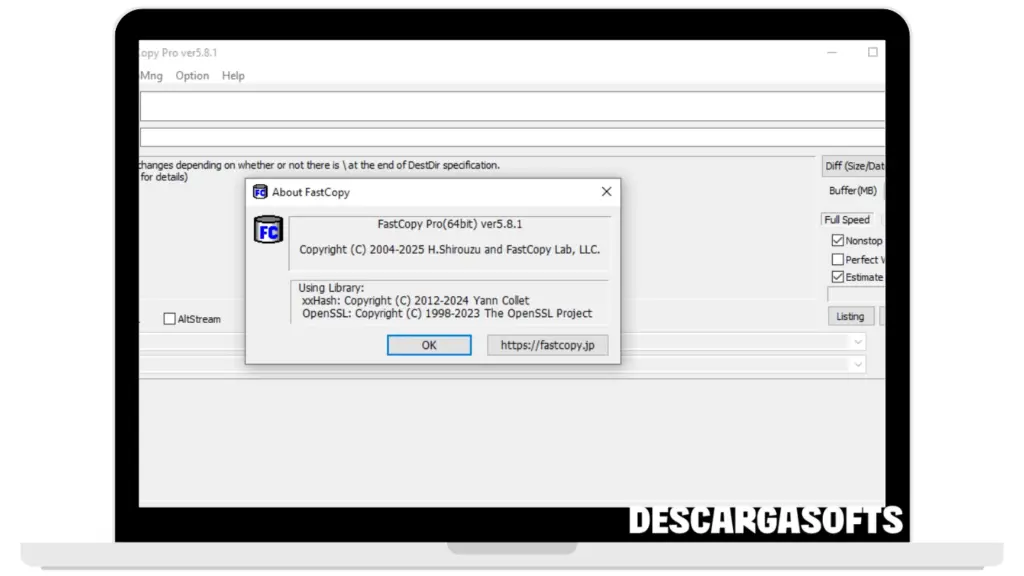Minimize the FastCopy Pro window
The width and height of the screenshot is (1024, 576).
[832, 52]
